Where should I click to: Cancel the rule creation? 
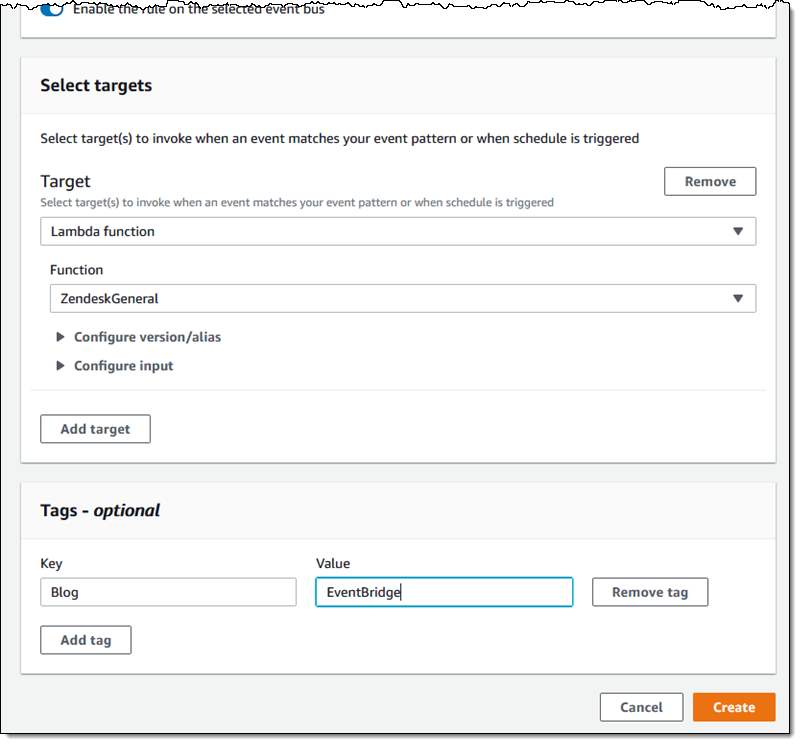(641, 707)
